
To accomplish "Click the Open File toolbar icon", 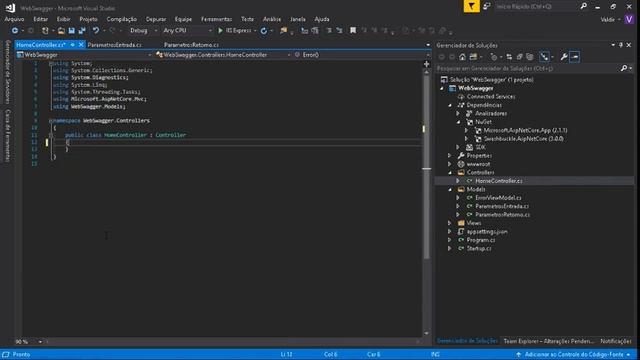I will click(61, 31).
